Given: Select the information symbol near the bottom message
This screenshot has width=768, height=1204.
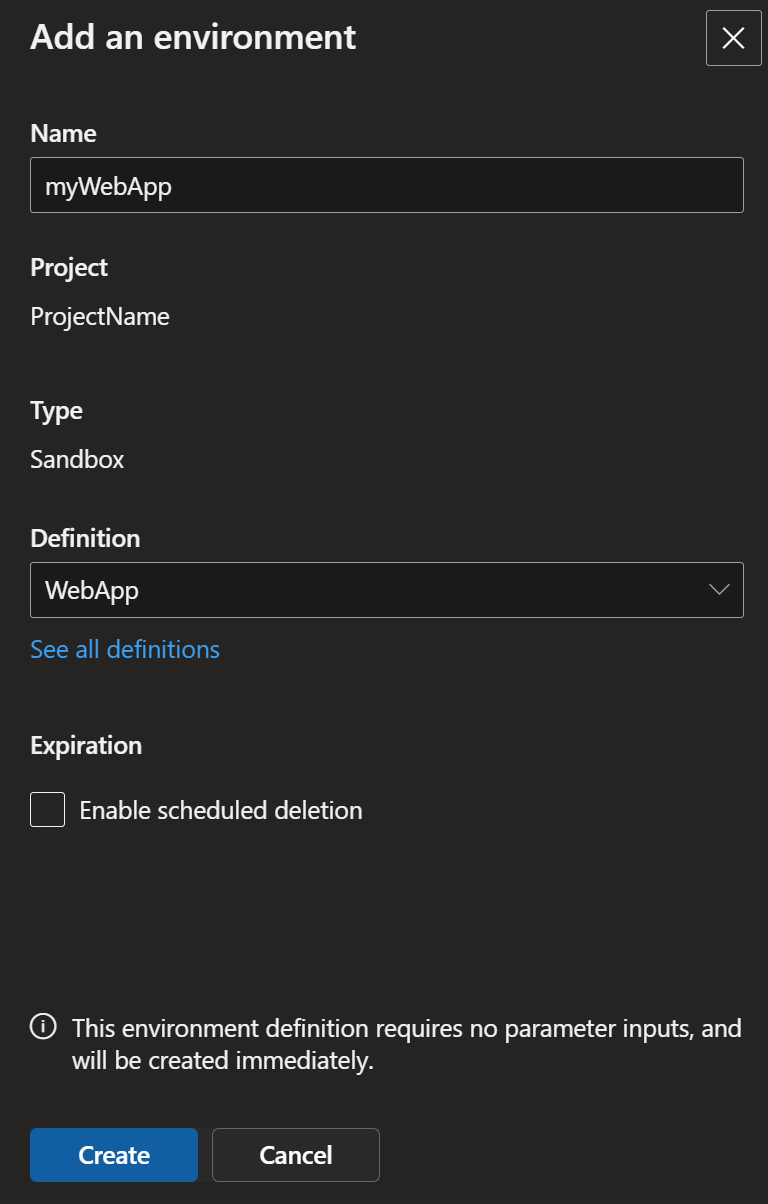Looking at the screenshot, I should click(x=42, y=1028).
